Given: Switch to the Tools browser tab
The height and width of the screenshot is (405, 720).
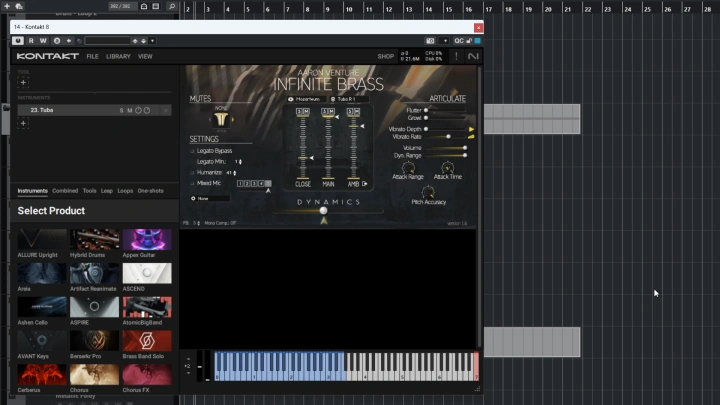Looking at the screenshot, I should pyautogui.click(x=90, y=191).
